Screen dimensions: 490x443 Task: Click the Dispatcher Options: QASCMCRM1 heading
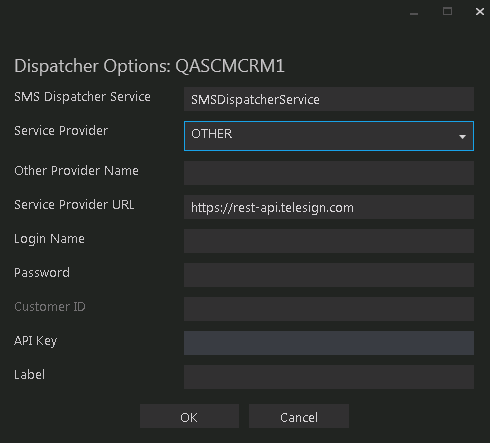(x=149, y=66)
